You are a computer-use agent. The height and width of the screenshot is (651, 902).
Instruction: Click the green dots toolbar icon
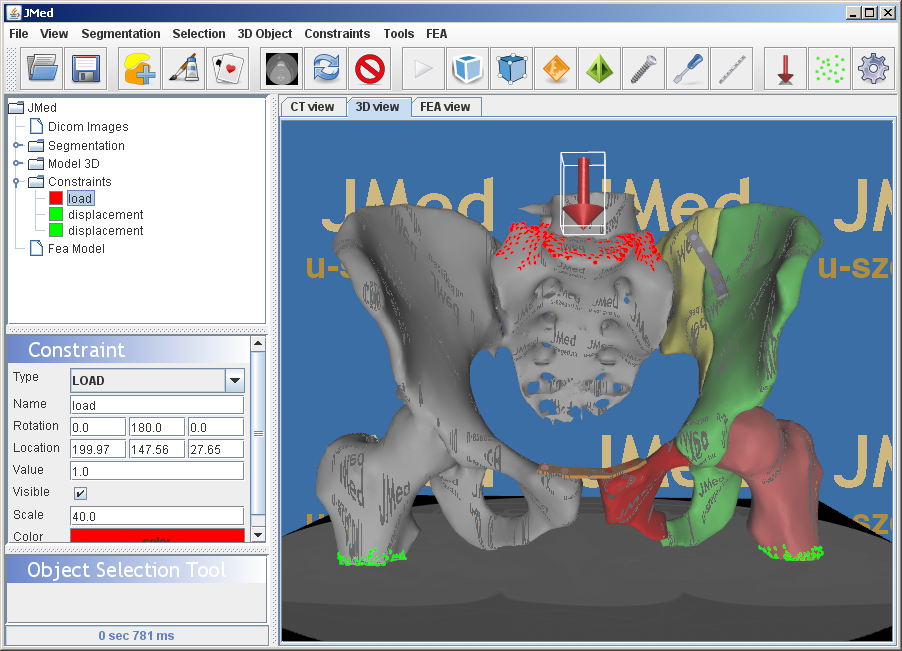click(829, 69)
